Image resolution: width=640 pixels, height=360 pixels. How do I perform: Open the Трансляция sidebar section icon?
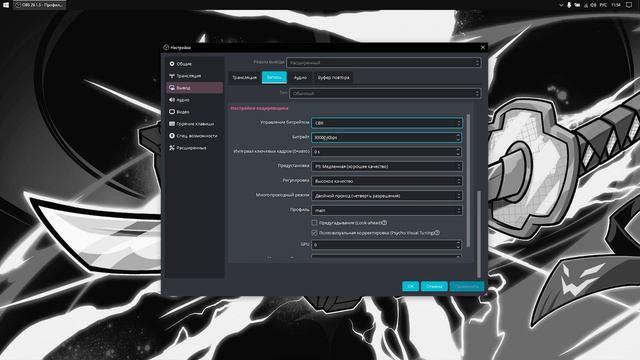pyautogui.click(x=172, y=76)
